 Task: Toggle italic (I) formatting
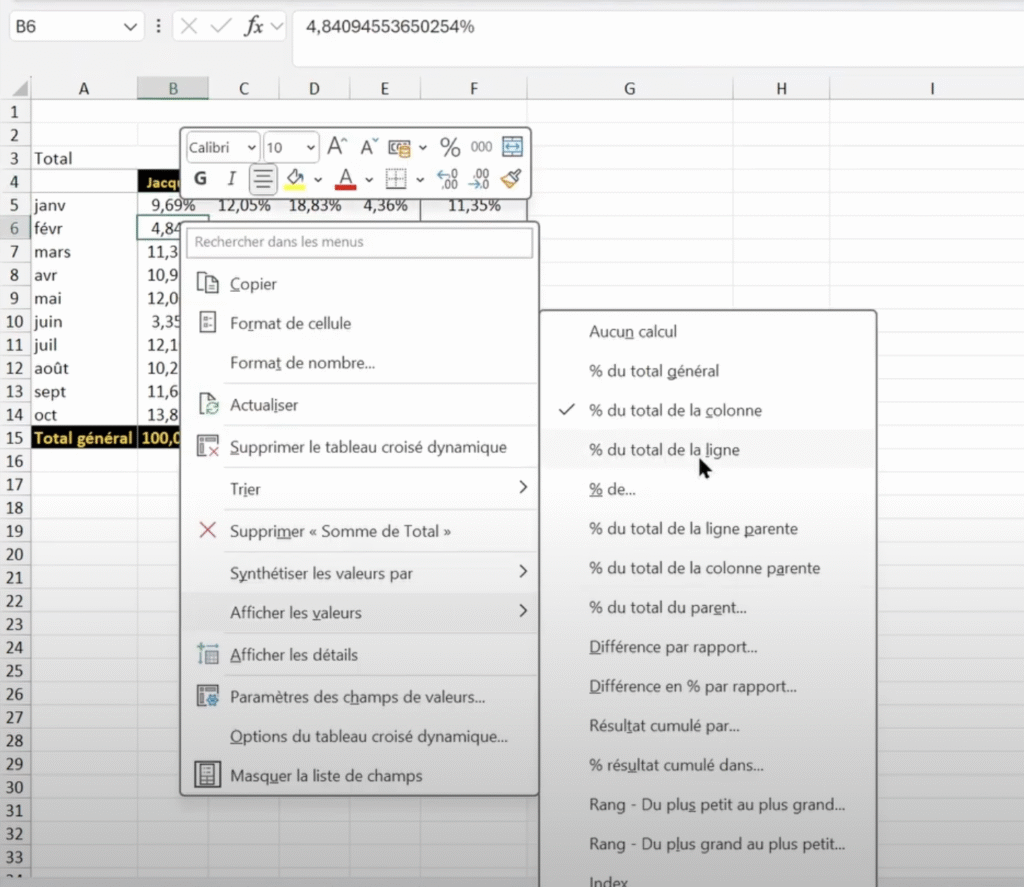(x=231, y=178)
